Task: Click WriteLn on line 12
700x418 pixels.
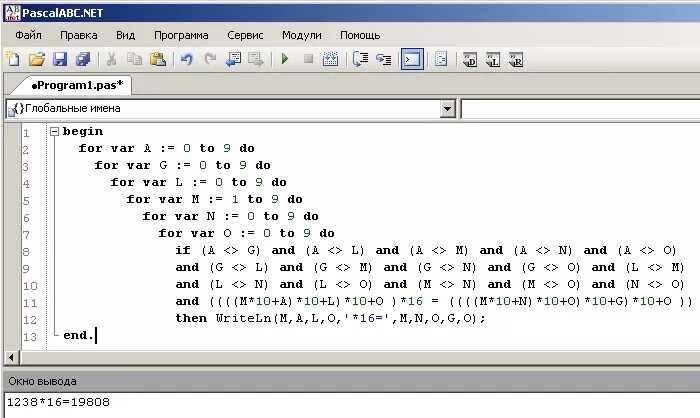Action: point(244,318)
